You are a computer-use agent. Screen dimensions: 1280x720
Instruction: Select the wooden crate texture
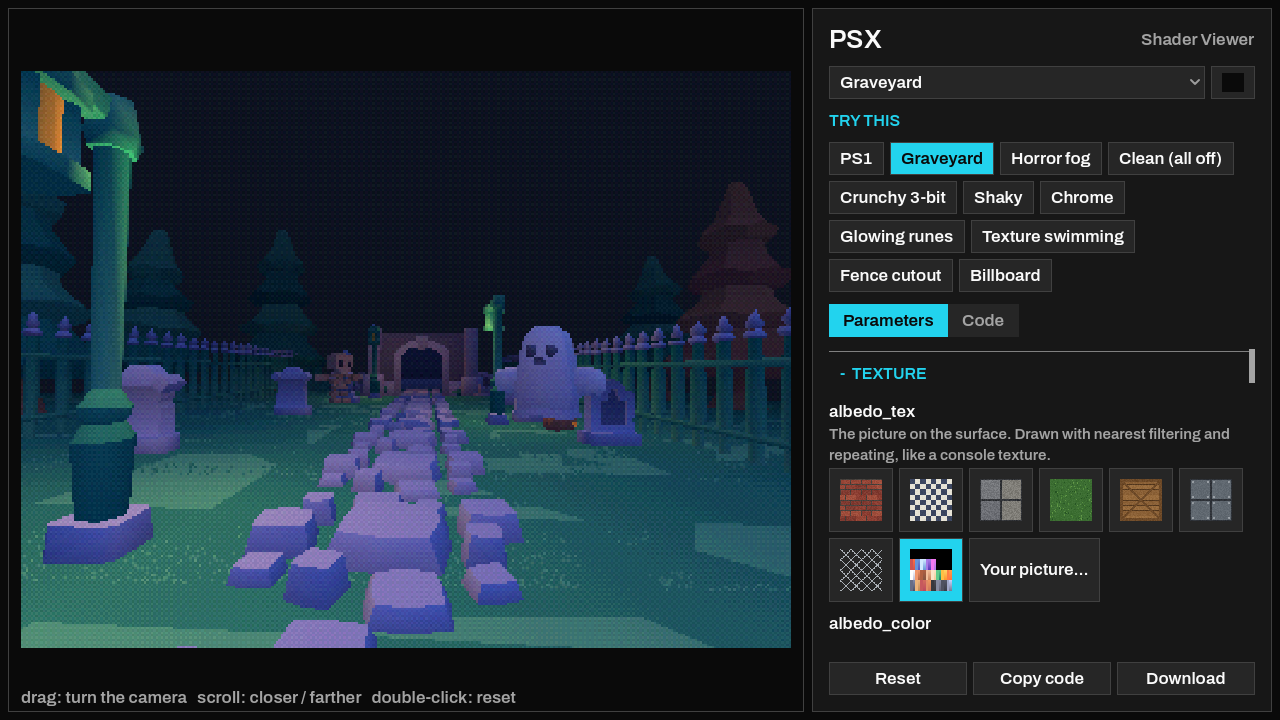click(x=1141, y=500)
